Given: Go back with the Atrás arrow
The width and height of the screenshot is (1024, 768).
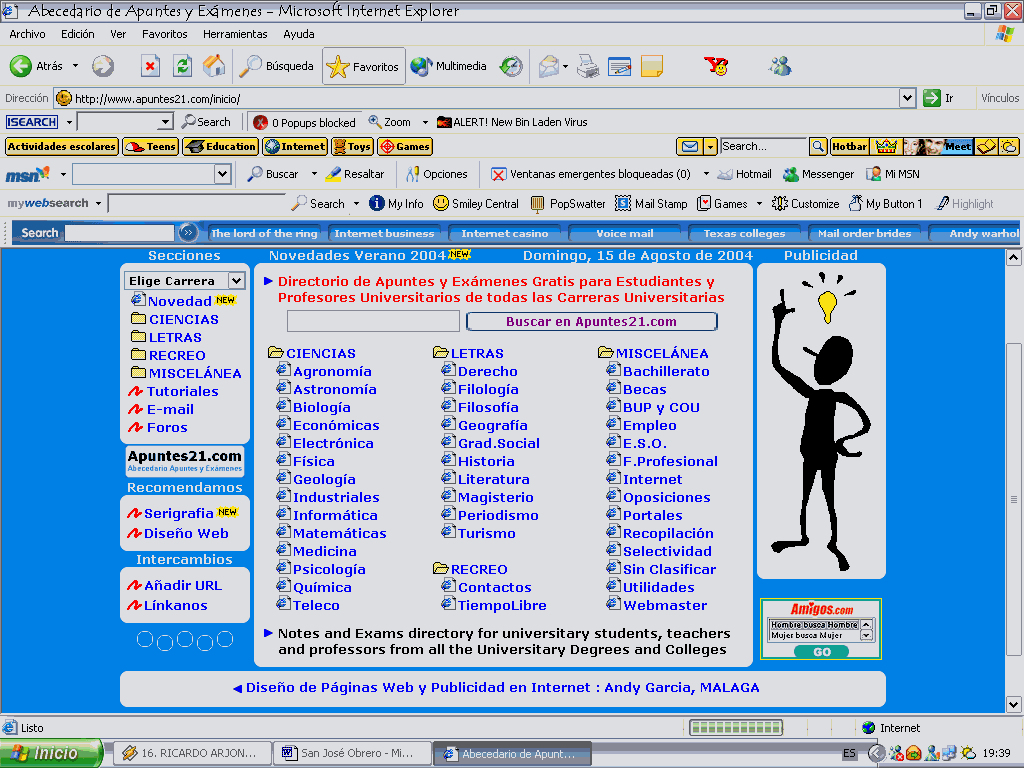Looking at the screenshot, I should pos(37,66).
